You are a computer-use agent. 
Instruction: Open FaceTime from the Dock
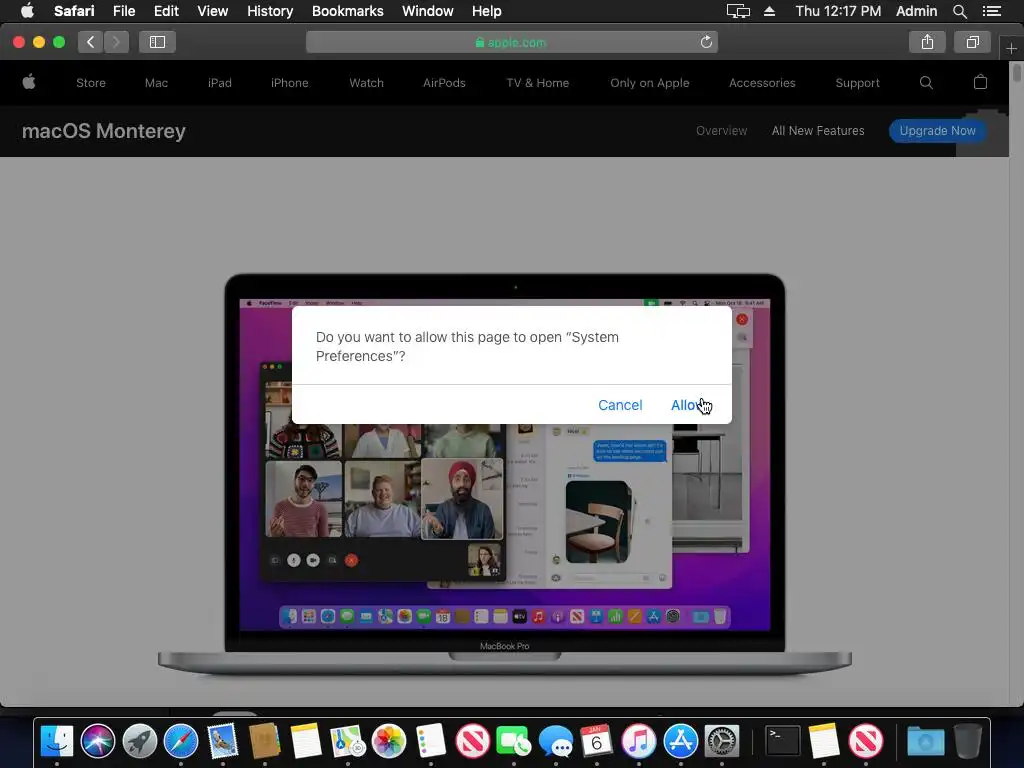(x=513, y=742)
